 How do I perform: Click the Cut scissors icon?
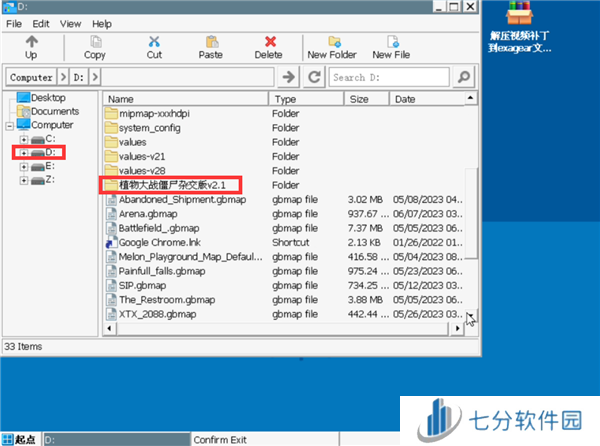point(154,42)
